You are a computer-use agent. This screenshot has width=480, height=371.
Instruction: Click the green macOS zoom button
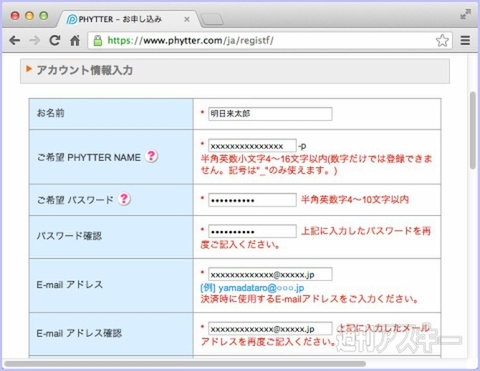(x=44, y=16)
